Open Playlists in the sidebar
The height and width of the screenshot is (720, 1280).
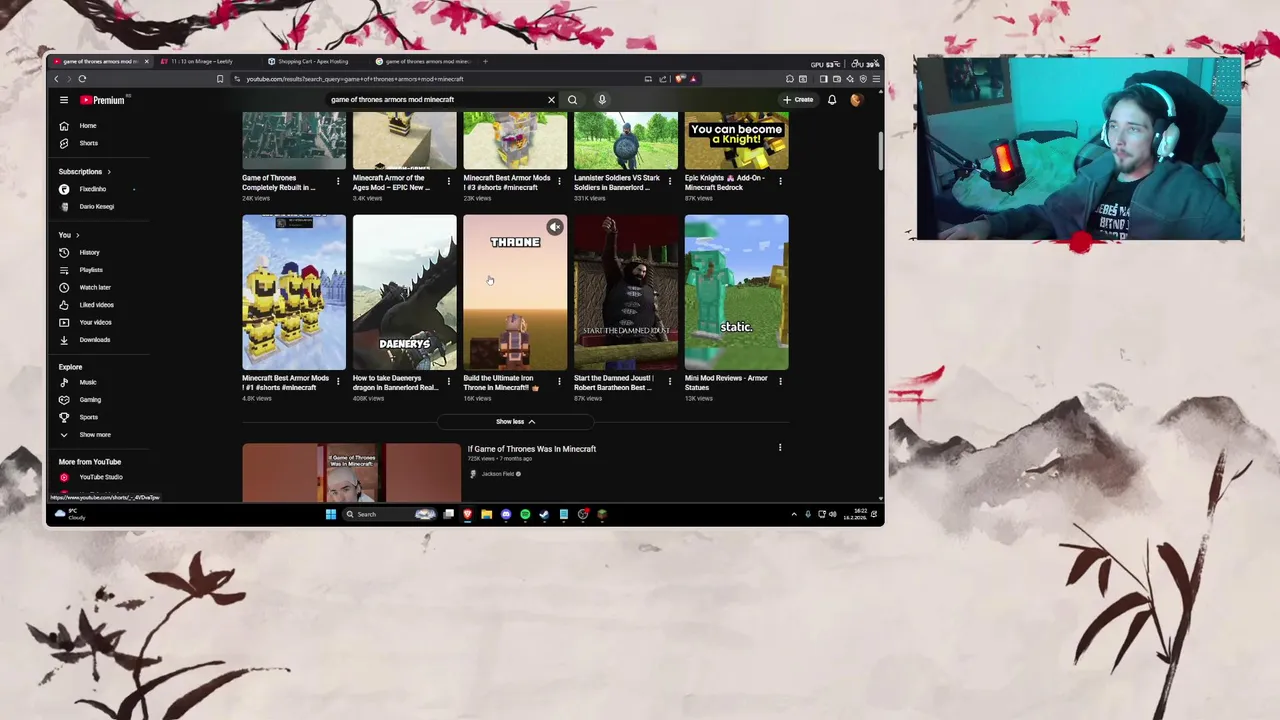(90, 270)
